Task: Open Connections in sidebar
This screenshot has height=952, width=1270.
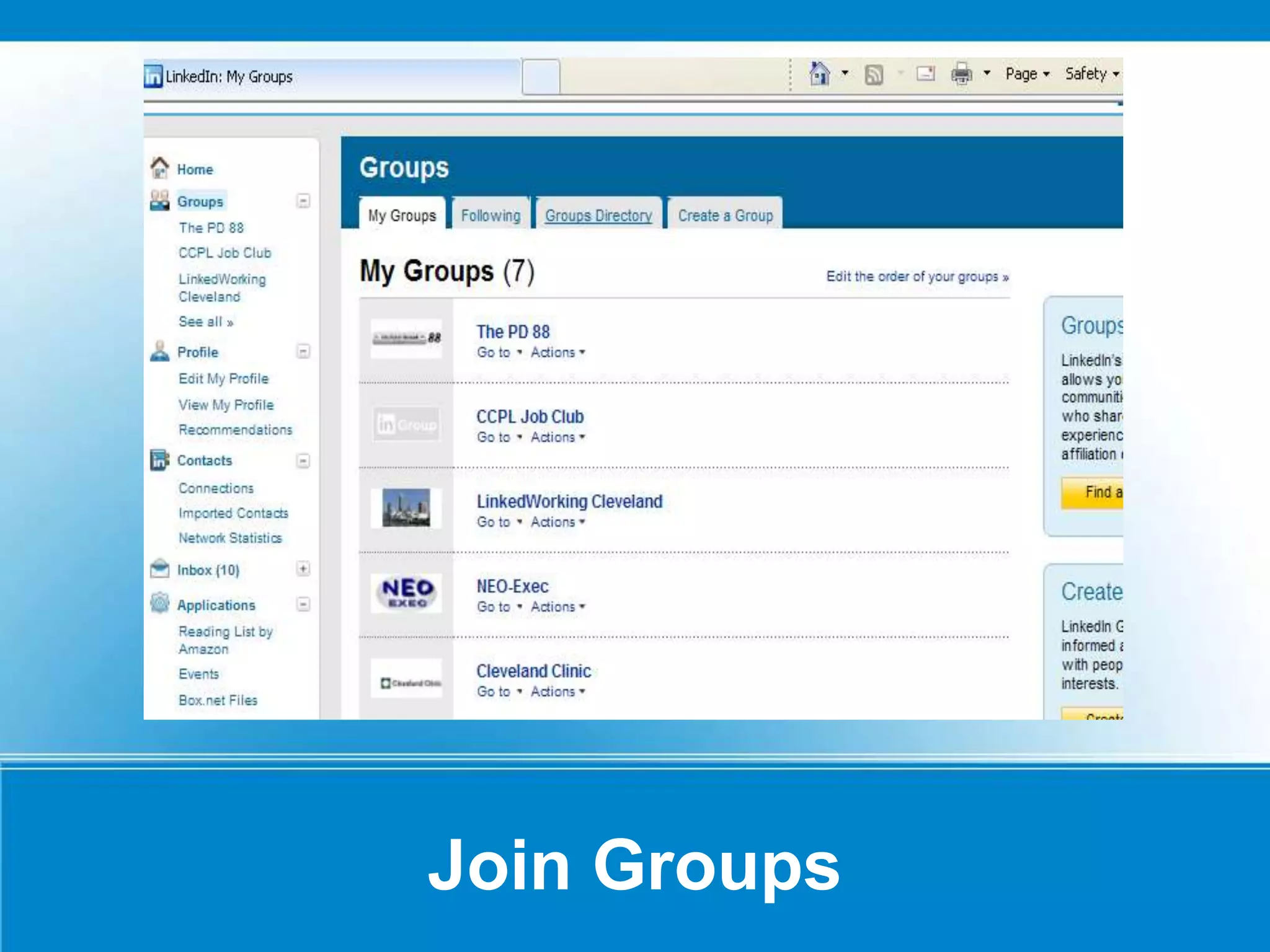Action: (x=216, y=488)
